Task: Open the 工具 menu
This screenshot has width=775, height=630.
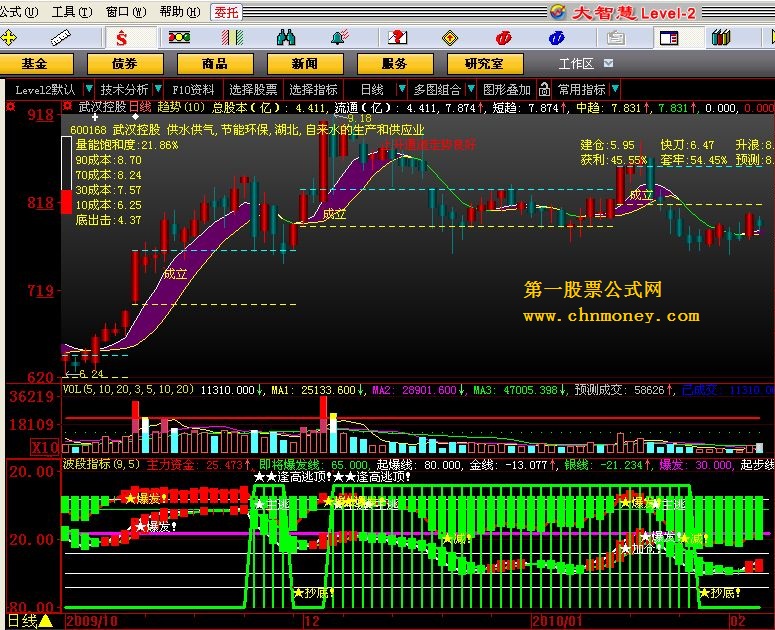Action: (x=72, y=11)
